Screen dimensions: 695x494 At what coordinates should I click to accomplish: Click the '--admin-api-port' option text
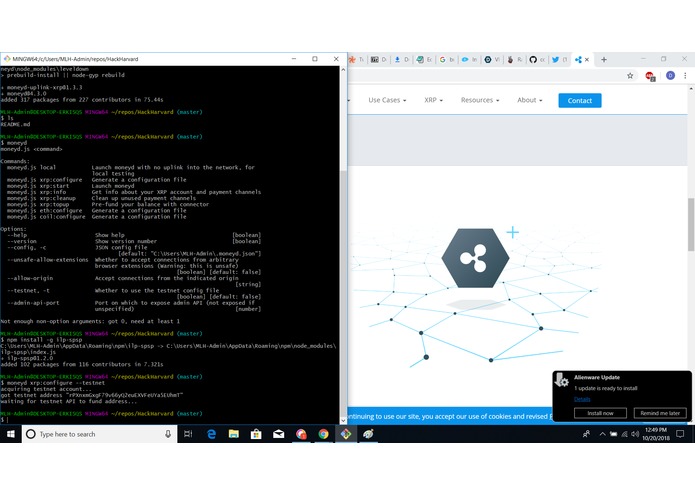click(33, 303)
